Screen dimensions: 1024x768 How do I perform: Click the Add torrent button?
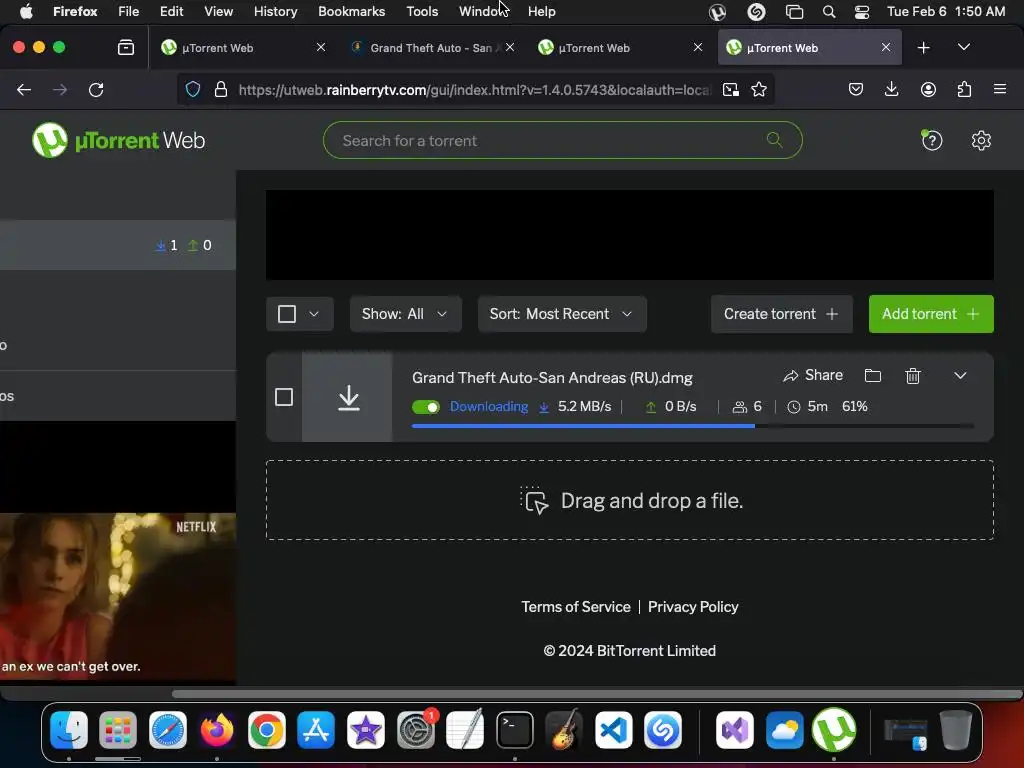pos(931,314)
